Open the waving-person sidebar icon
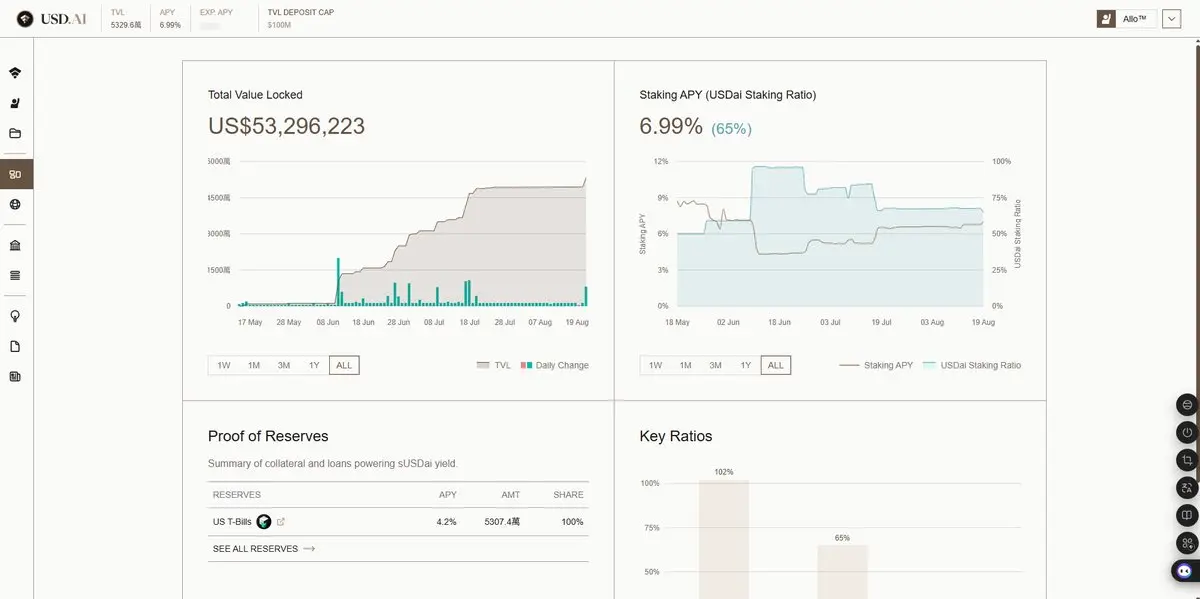 point(15,103)
